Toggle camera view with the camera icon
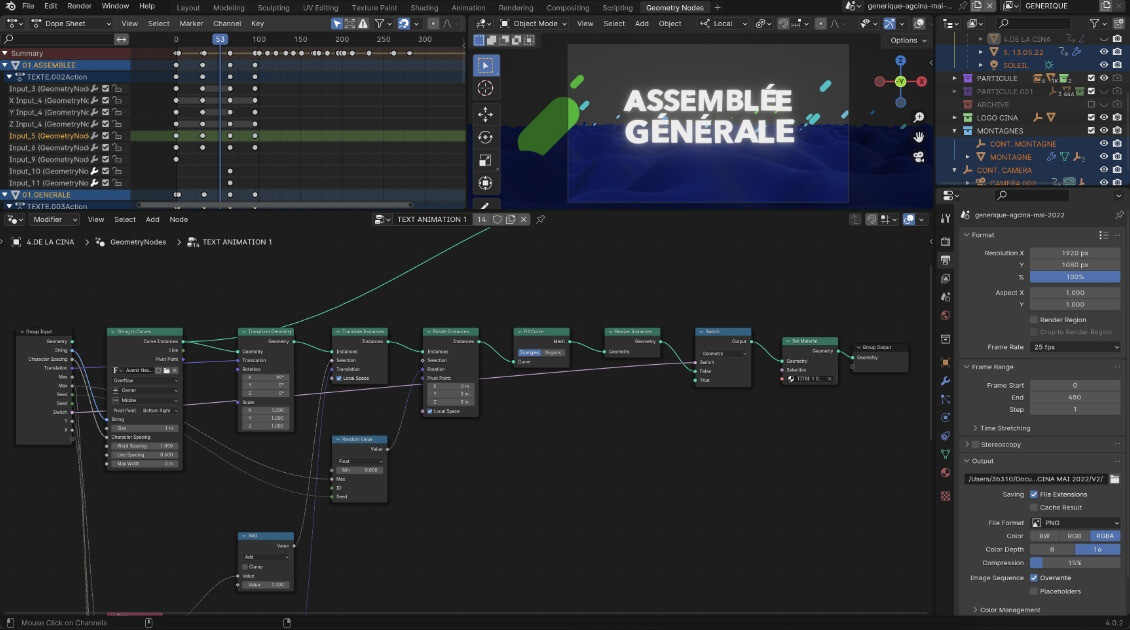 pyautogui.click(x=919, y=156)
